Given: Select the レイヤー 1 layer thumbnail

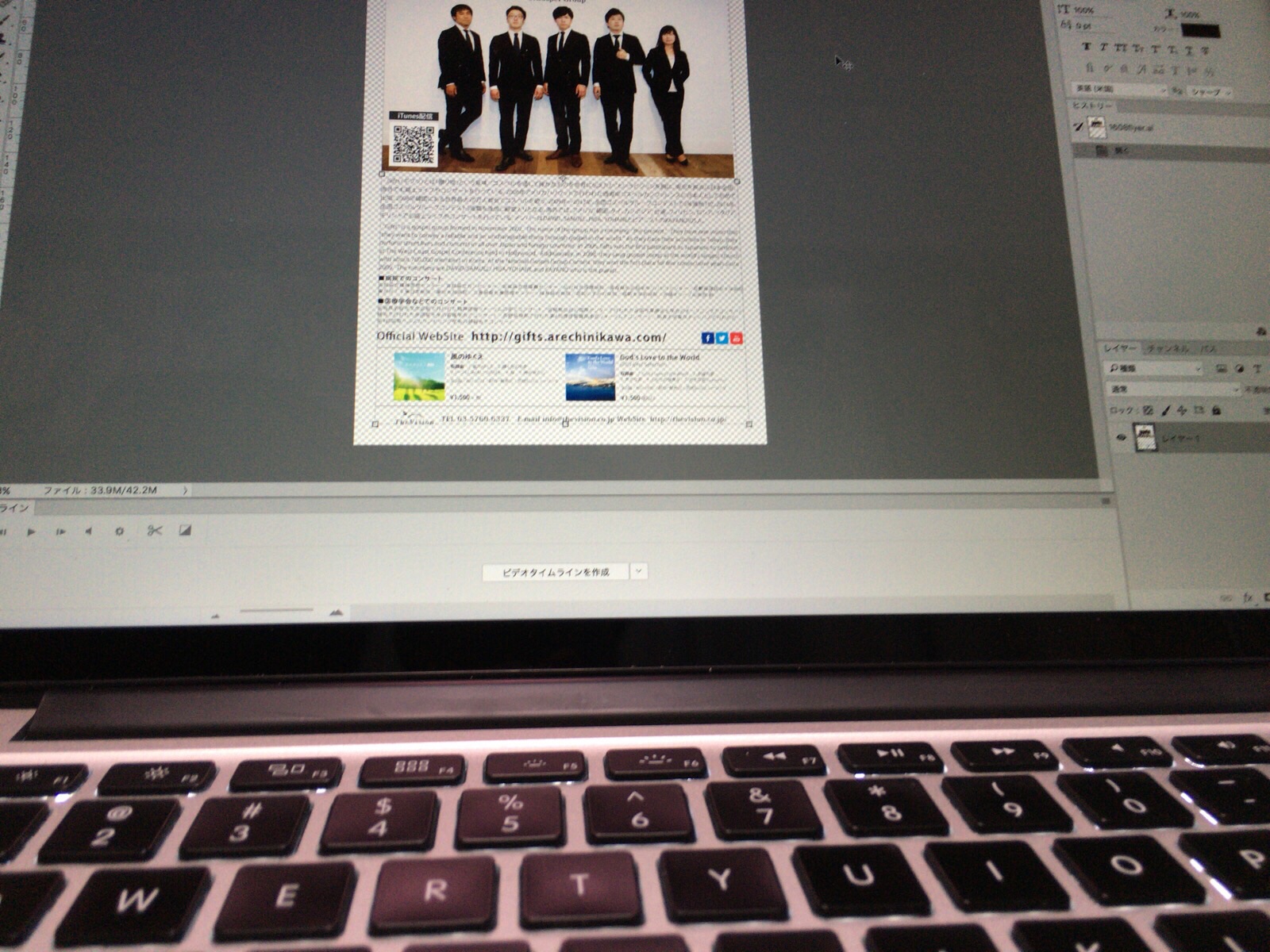Looking at the screenshot, I should [x=1145, y=437].
